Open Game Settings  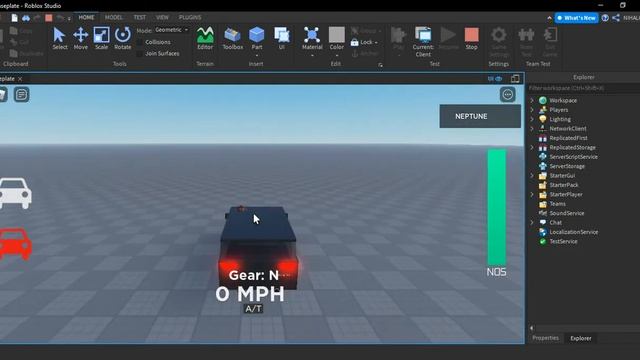499,42
